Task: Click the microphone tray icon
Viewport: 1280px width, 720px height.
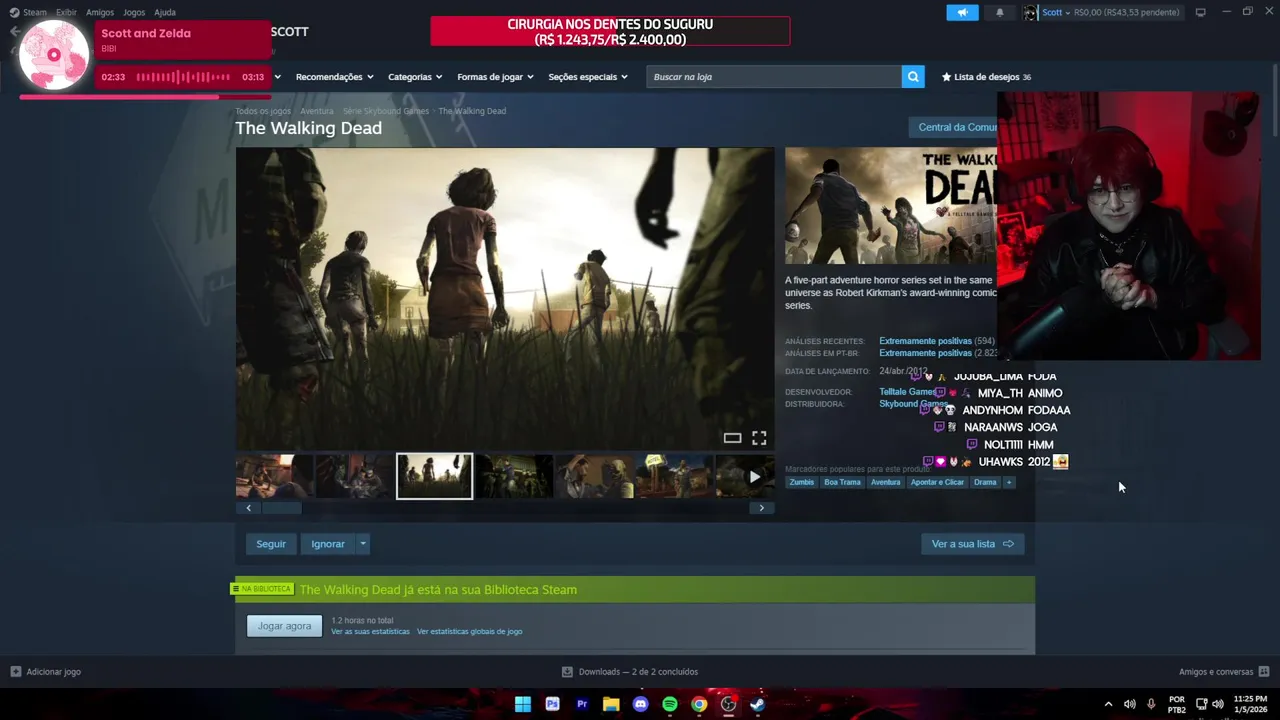Action: click(x=1152, y=704)
